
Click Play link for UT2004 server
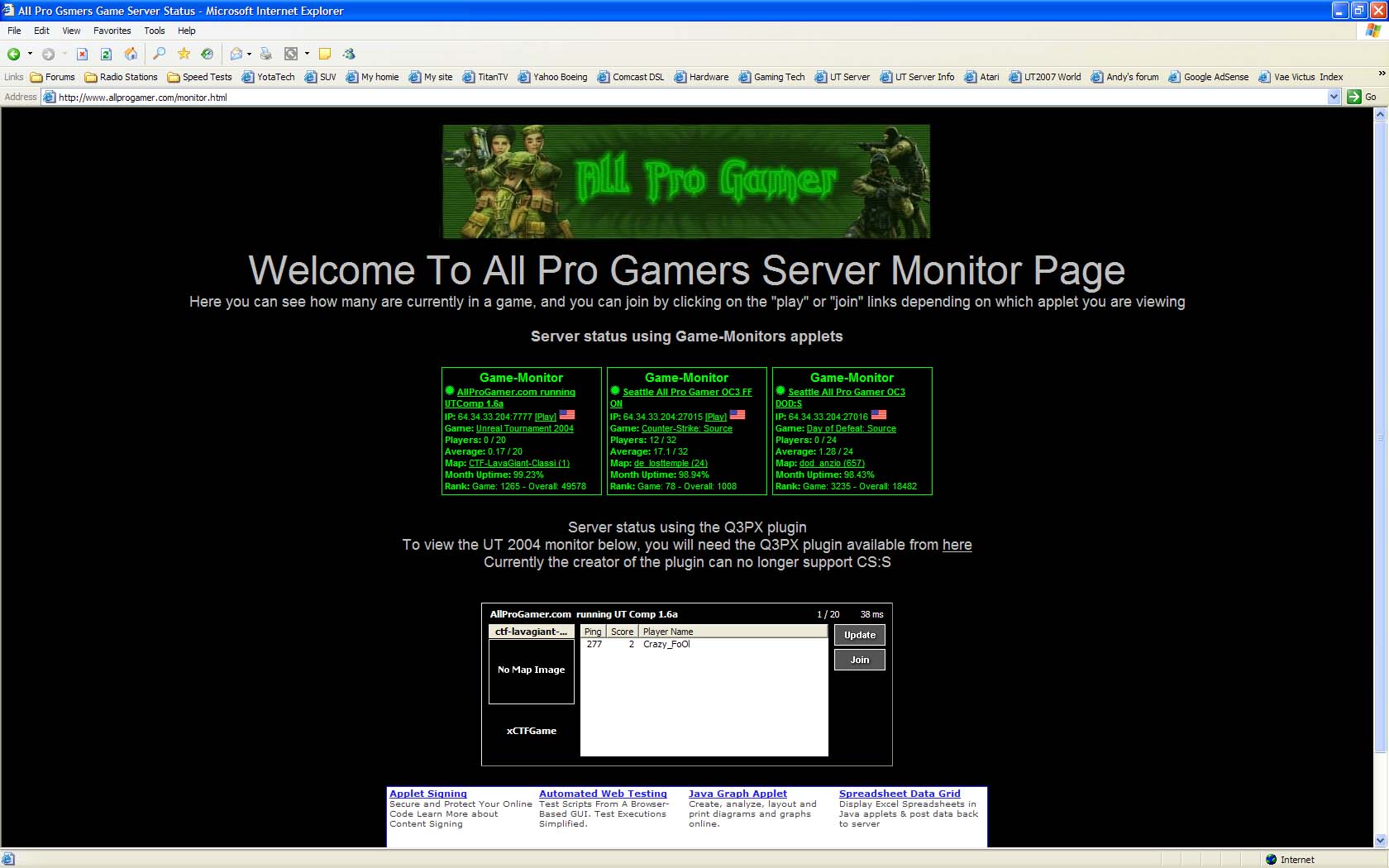click(546, 417)
